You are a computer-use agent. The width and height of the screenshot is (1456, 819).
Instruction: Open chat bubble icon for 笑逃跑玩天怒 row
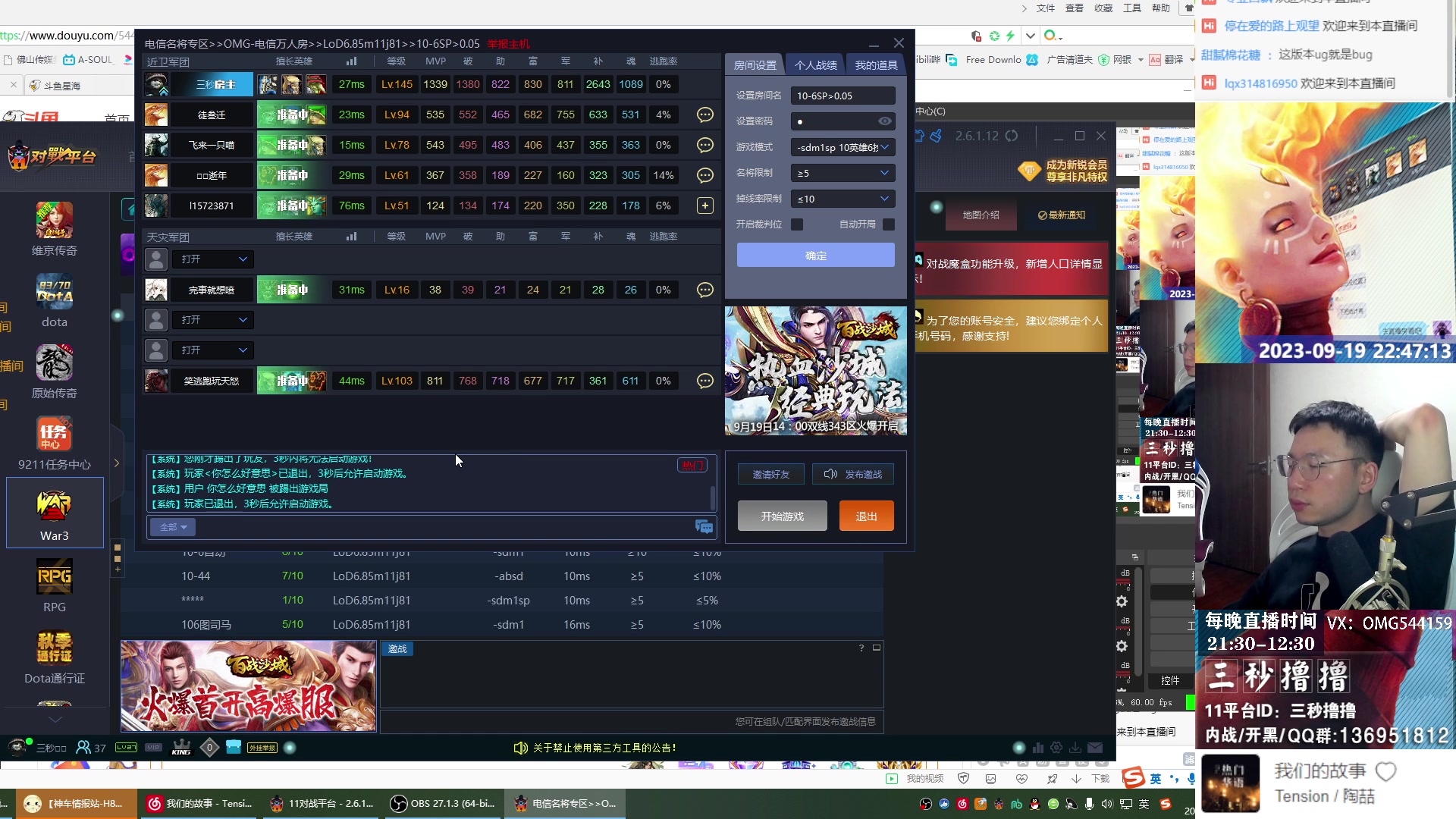pyautogui.click(x=705, y=381)
